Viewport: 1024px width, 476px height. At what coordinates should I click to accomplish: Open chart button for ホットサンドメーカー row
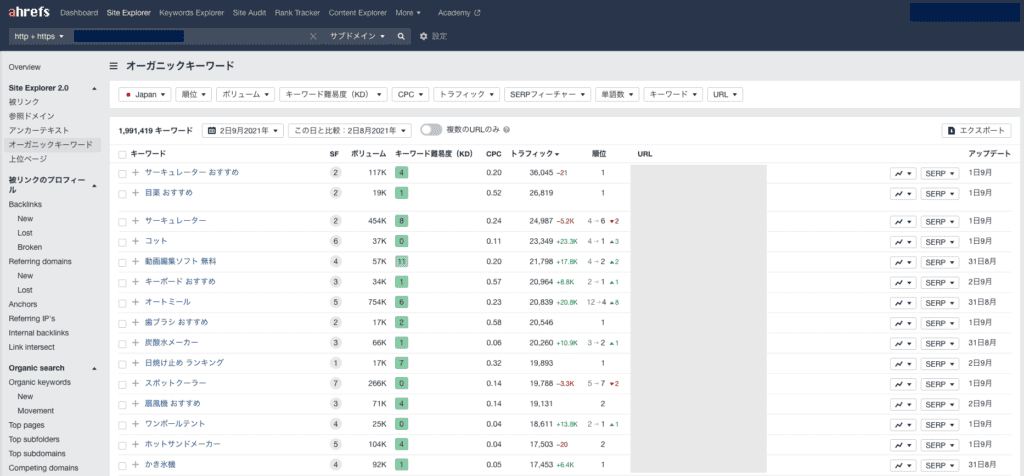pyautogui.click(x=903, y=445)
